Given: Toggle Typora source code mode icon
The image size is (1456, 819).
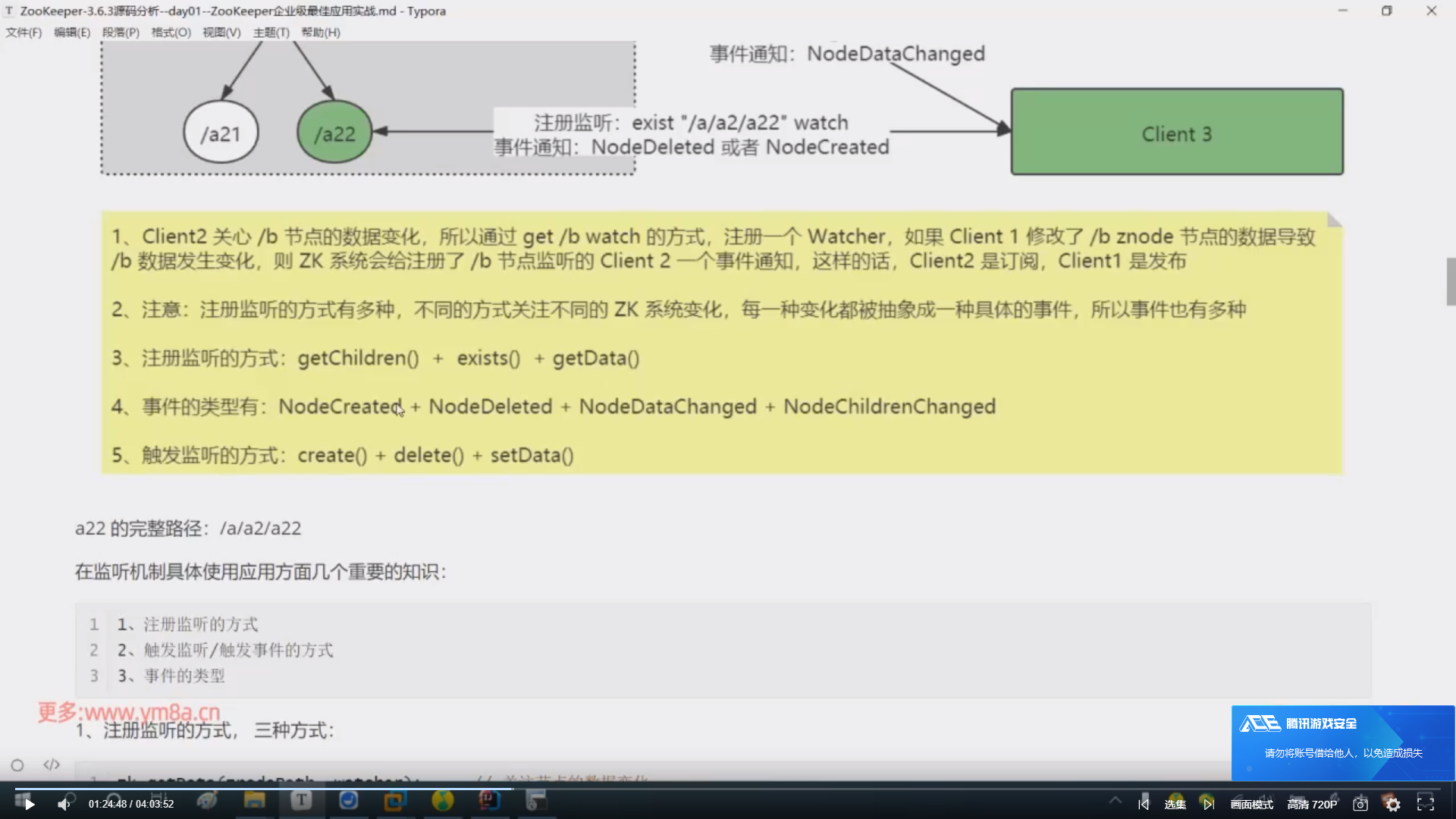Looking at the screenshot, I should pyautogui.click(x=52, y=764).
